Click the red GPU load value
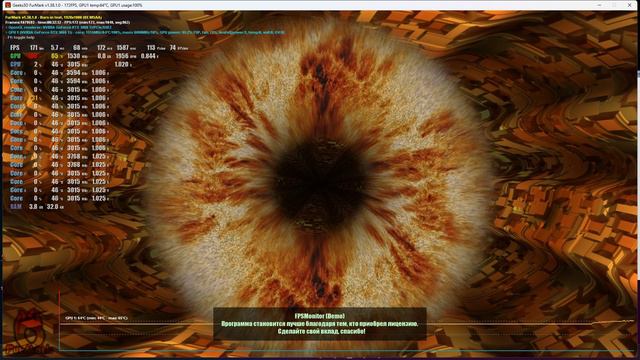This screenshot has width=640, height=360. pos(33,56)
